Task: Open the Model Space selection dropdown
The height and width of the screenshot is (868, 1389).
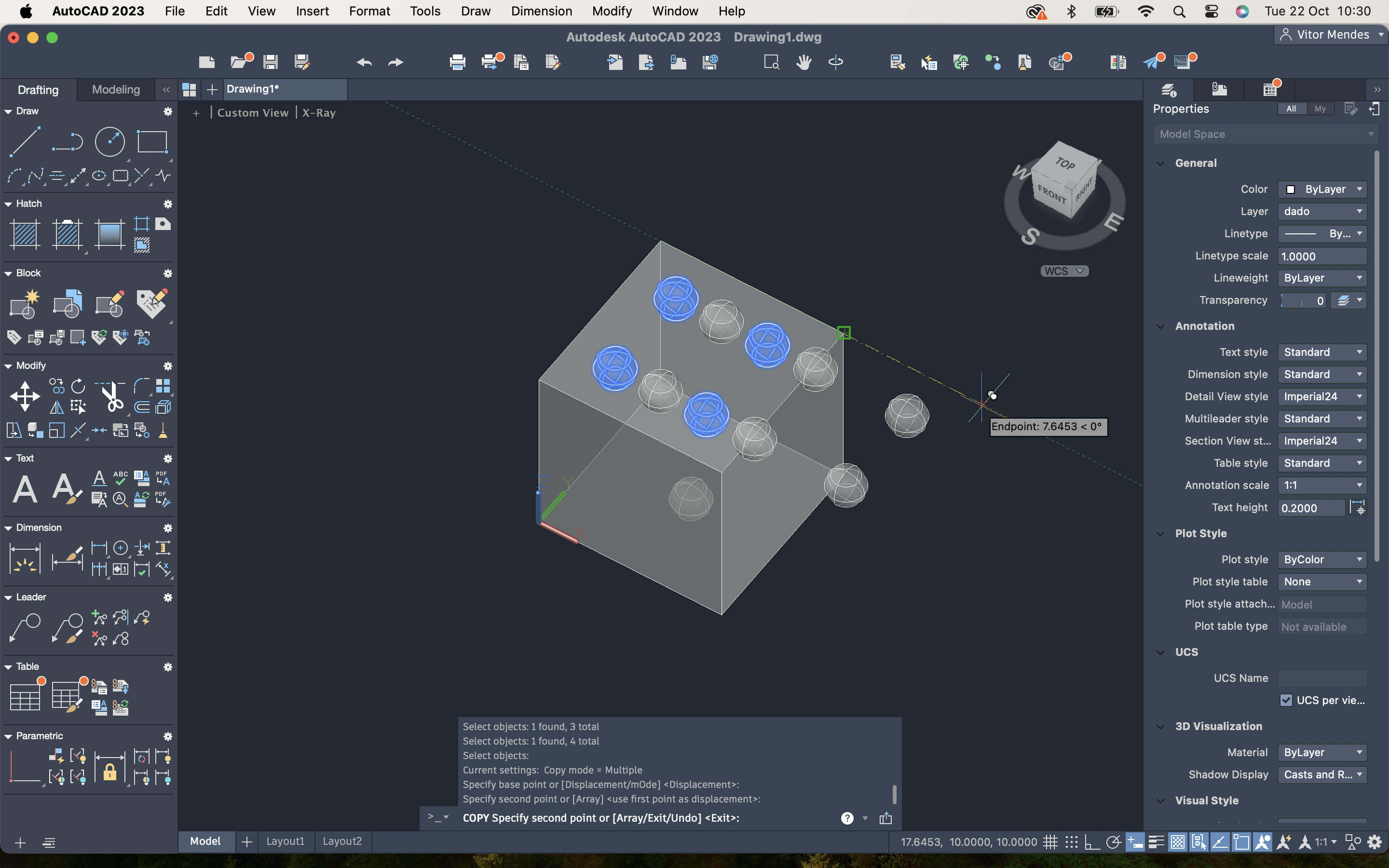Action: (x=1266, y=135)
